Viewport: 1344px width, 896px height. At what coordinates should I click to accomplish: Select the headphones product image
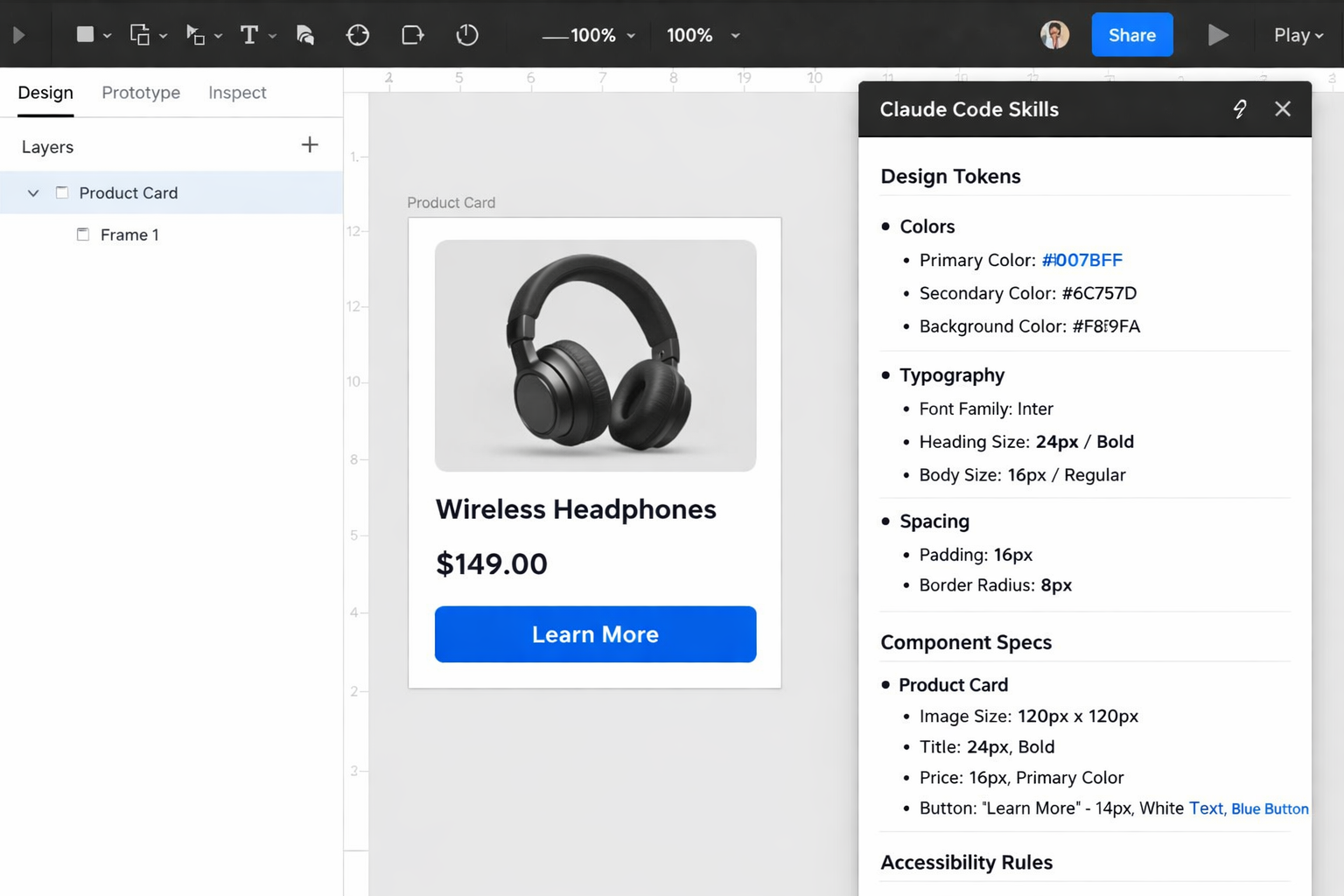595,355
